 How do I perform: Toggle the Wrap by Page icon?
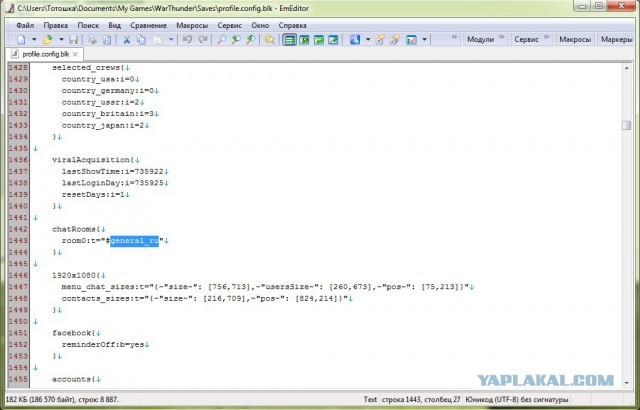click(333, 40)
